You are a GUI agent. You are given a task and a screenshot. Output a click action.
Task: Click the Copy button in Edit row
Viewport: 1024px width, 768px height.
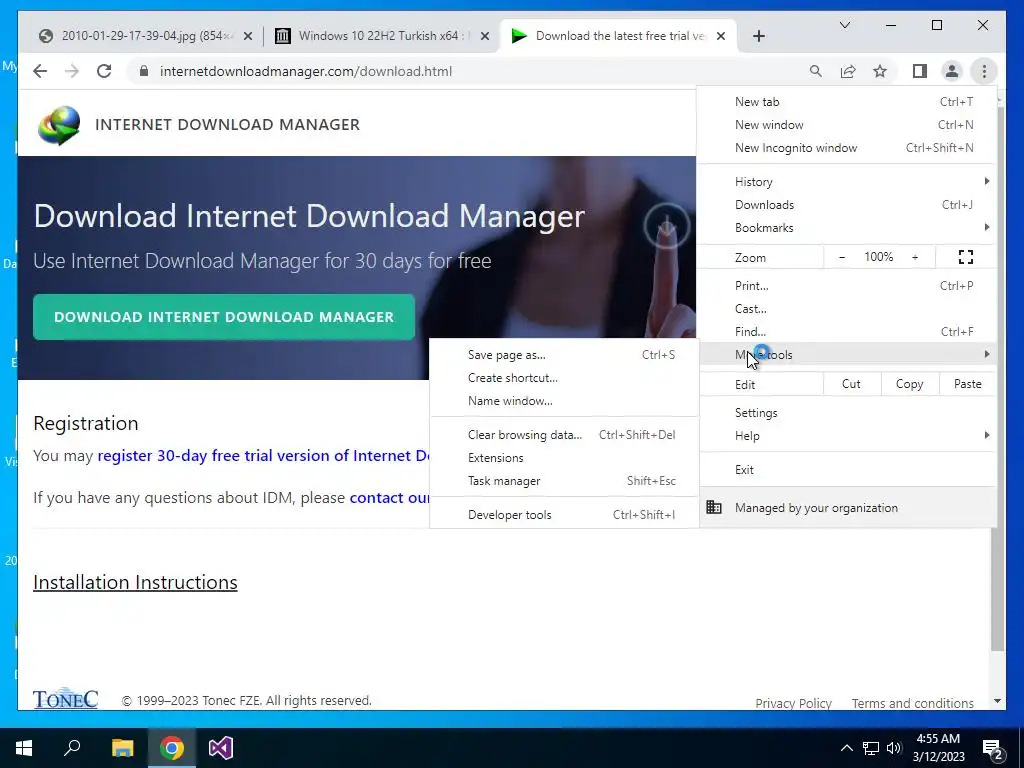(909, 384)
